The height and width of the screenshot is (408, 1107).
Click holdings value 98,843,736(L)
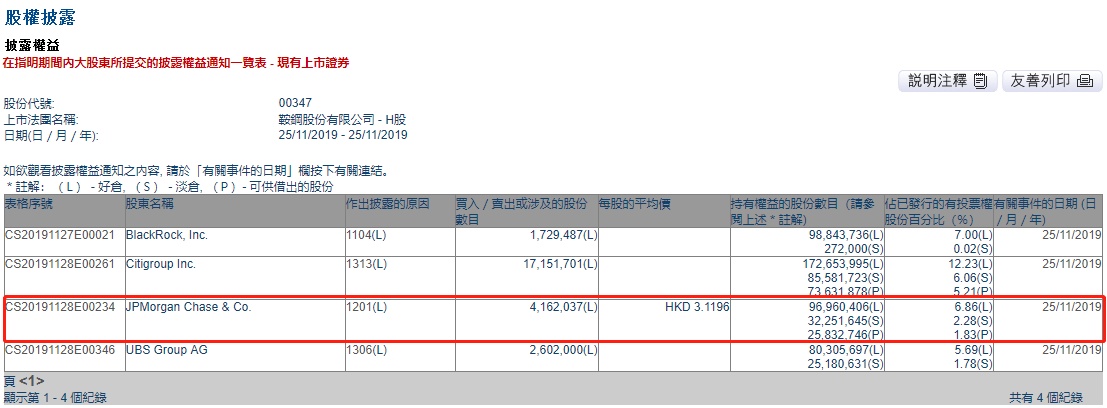(845, 234)
